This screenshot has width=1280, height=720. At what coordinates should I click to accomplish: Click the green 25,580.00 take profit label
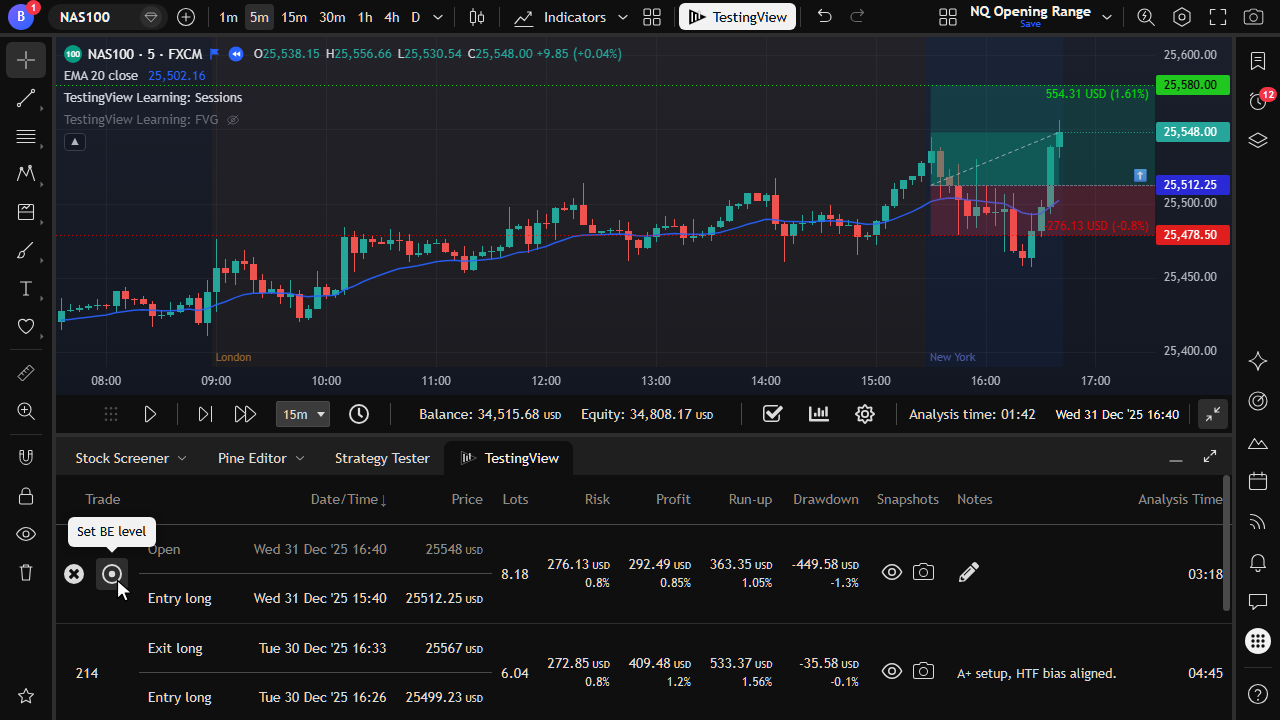(1190, 85)
